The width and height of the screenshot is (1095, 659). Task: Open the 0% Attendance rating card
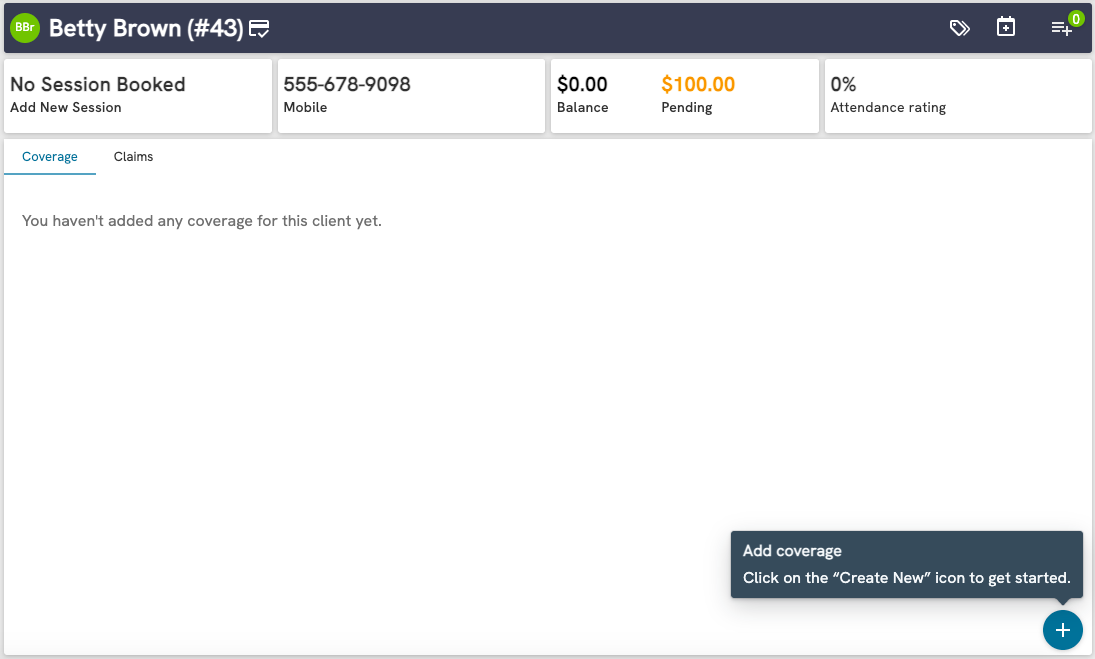pyautogui.click(x=958, y=96)
